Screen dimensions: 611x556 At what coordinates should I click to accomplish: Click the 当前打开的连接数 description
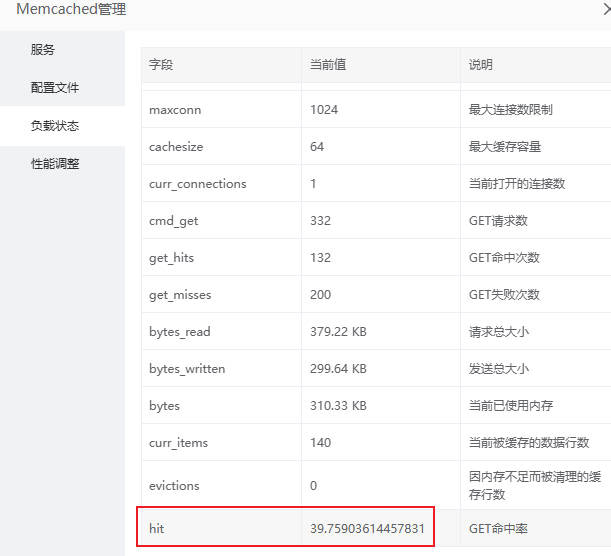517,184
